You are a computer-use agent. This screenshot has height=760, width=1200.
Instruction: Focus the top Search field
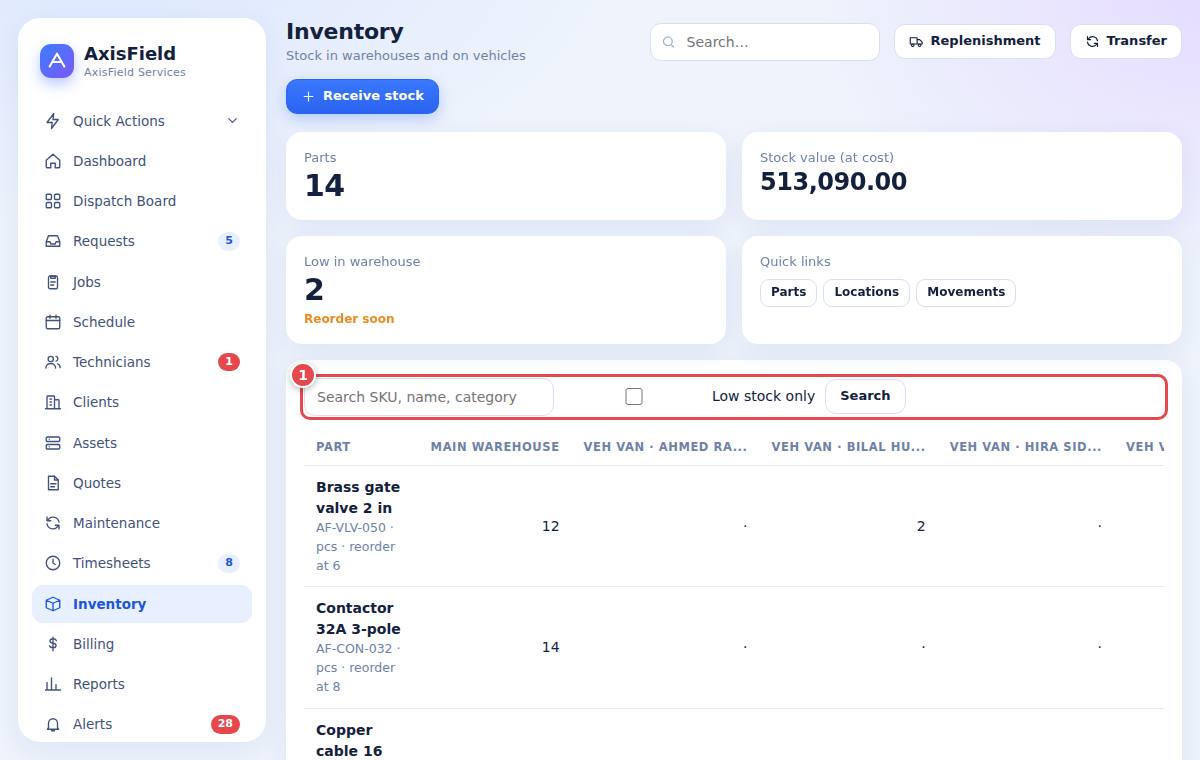pyautogui.click(x=765, y=42)
